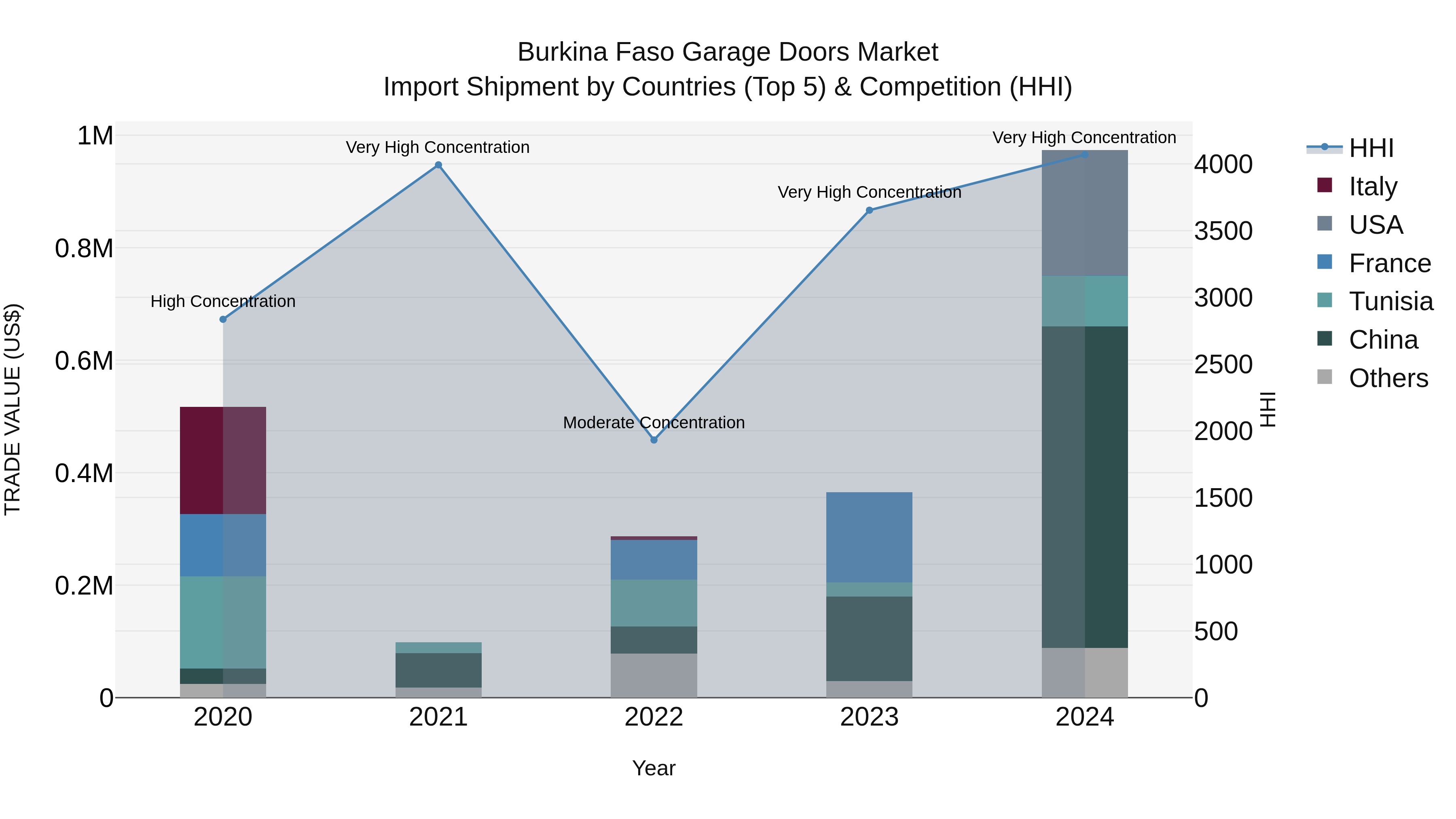Click the 500 right axis tick
The image size is (1456, 819).
1216,631
